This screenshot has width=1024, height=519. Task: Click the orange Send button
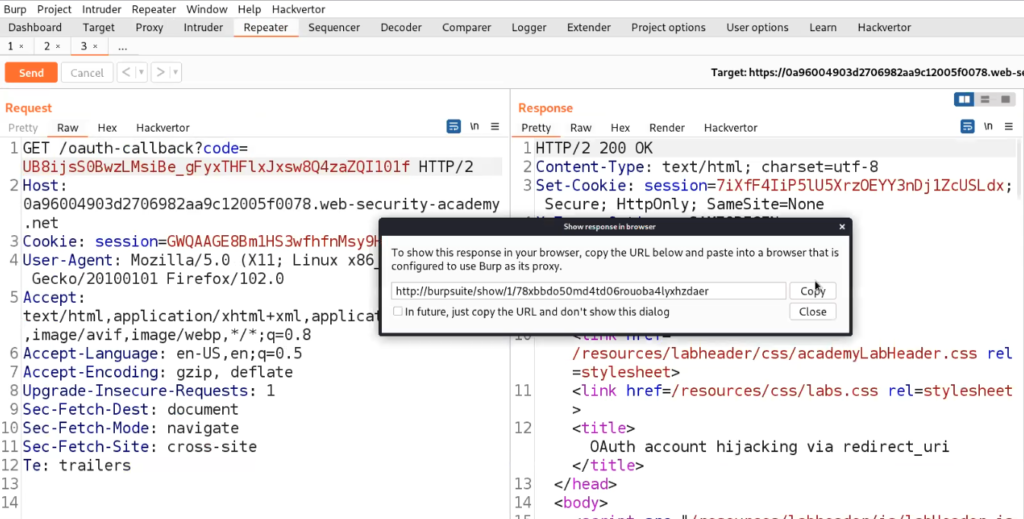click(x=31, y=73)
